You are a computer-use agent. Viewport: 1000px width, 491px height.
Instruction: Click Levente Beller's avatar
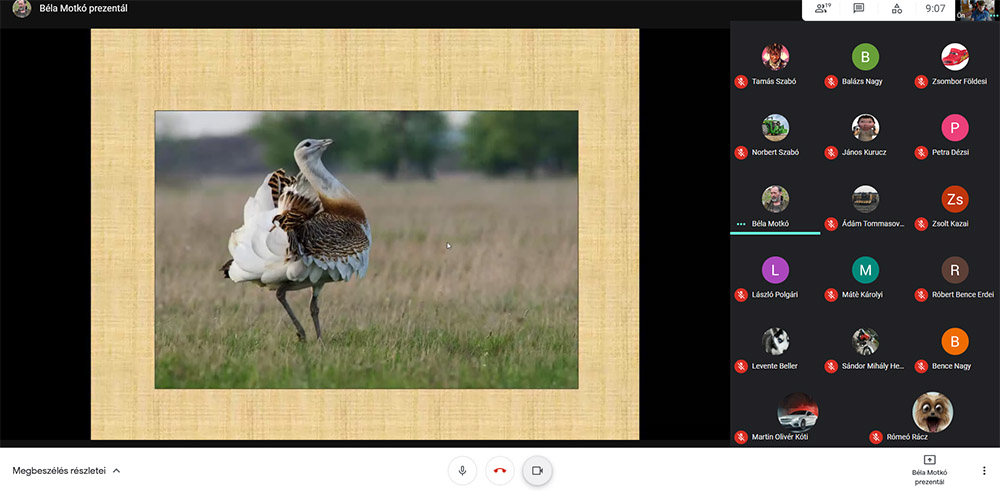tap(775, 341)
